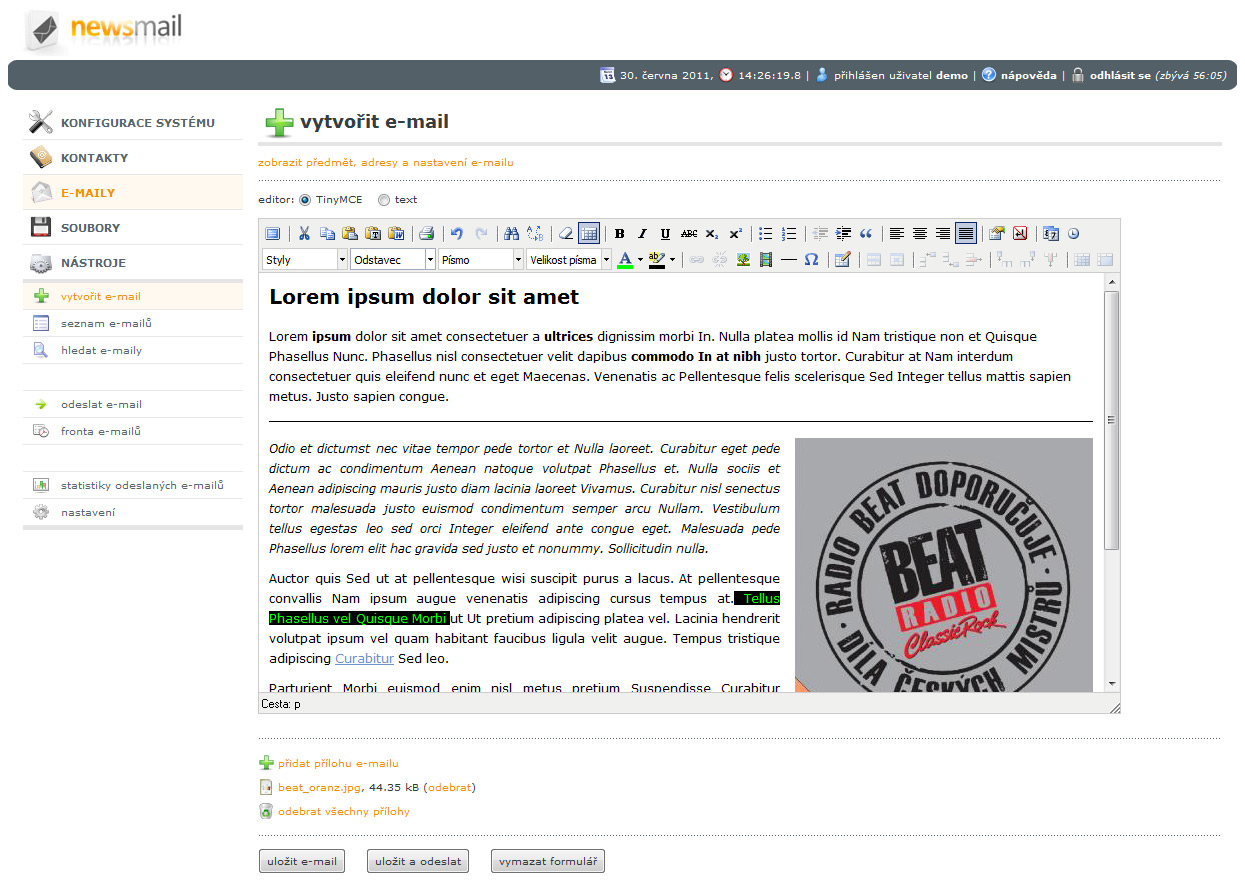Screen dimensions: 1245x882
Task: Click the Cut scissors icon
Action: pos(304,234)
